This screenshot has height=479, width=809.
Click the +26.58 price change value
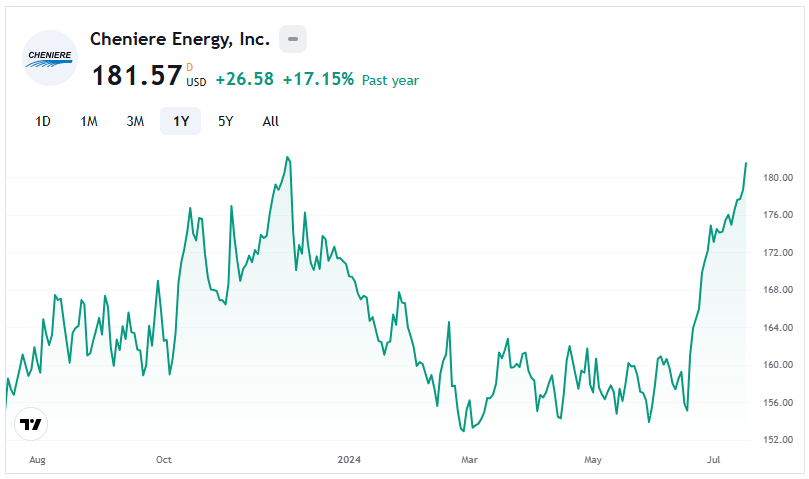tap(244, 79)
